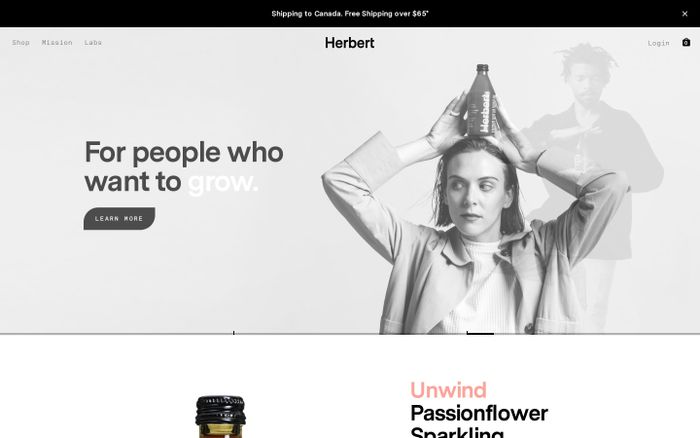Select the middle slide progress segment
The width and height of the screenshot is (700, 438).
pyautogui.click(x=350, y=333)
